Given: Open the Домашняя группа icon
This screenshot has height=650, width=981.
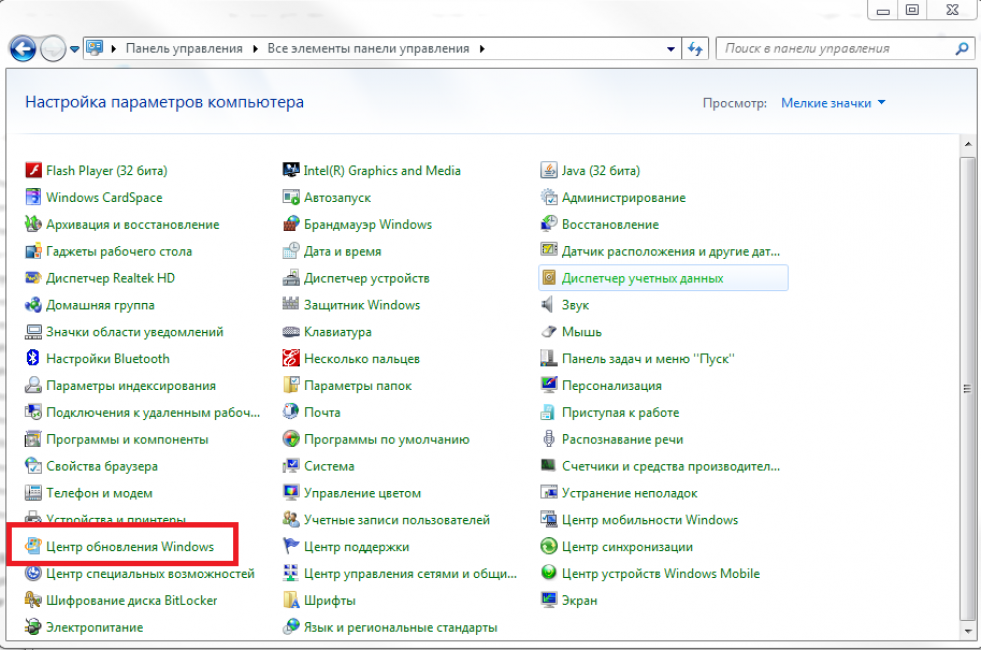Looking at the screenshot, I should click(33, 305).
